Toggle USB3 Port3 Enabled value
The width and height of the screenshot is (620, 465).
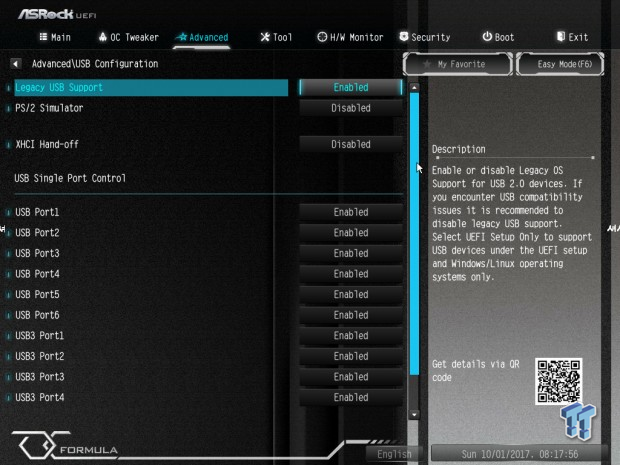351,377
